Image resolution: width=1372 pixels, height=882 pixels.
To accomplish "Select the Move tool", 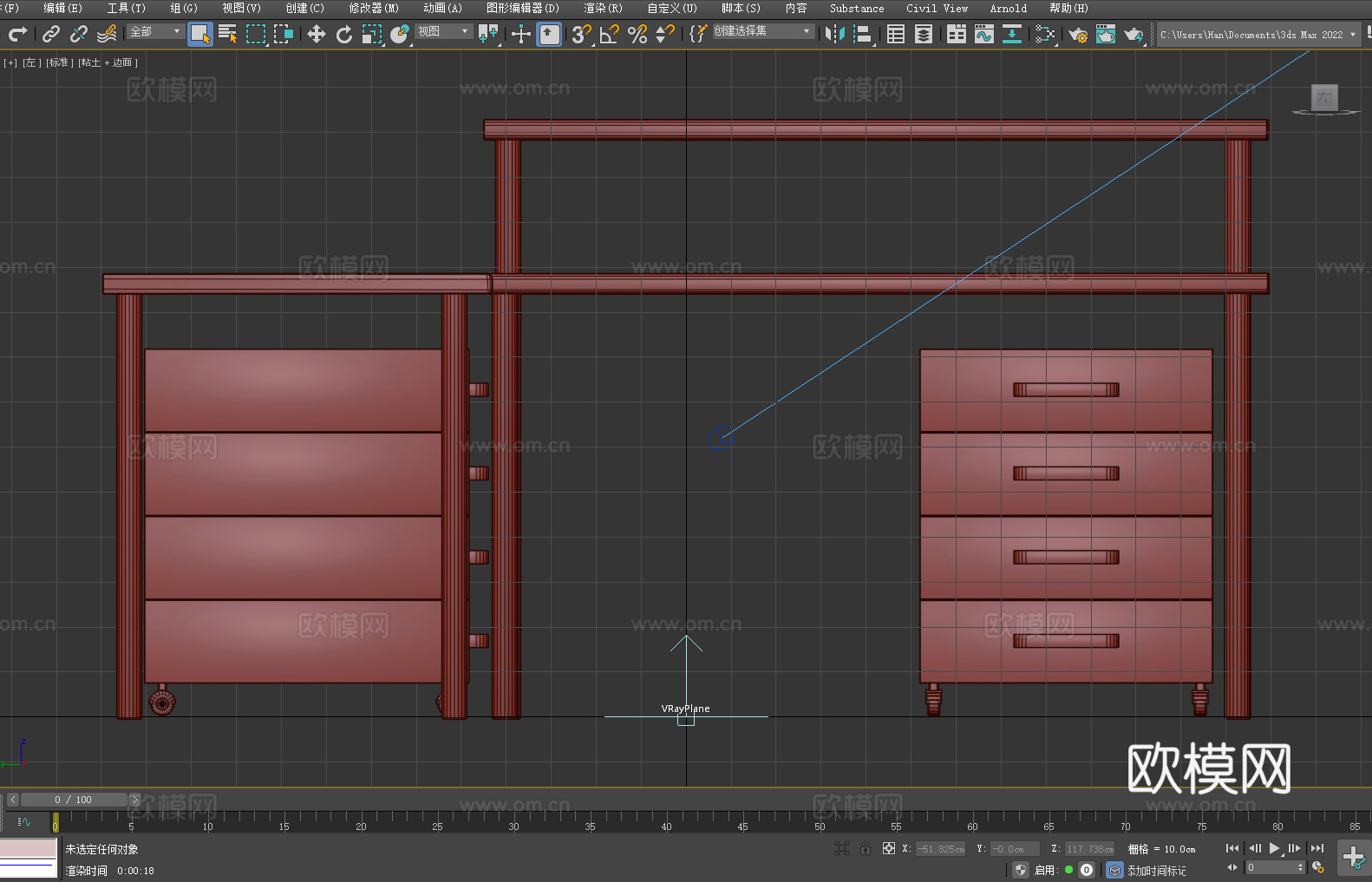I will [x=317, y=34].
